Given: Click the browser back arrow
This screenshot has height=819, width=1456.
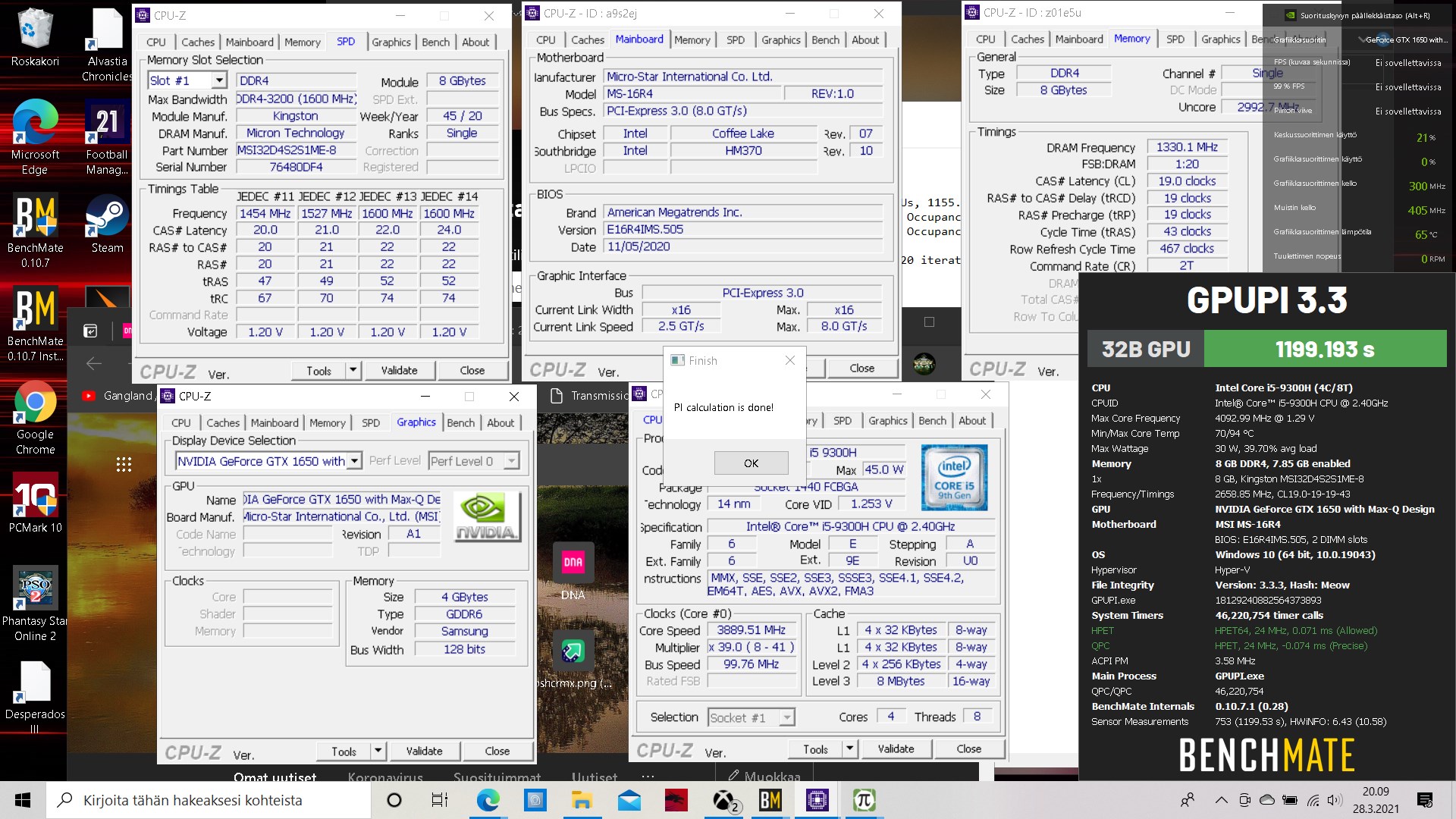Looking at the screenshot, I should point(94,363).
